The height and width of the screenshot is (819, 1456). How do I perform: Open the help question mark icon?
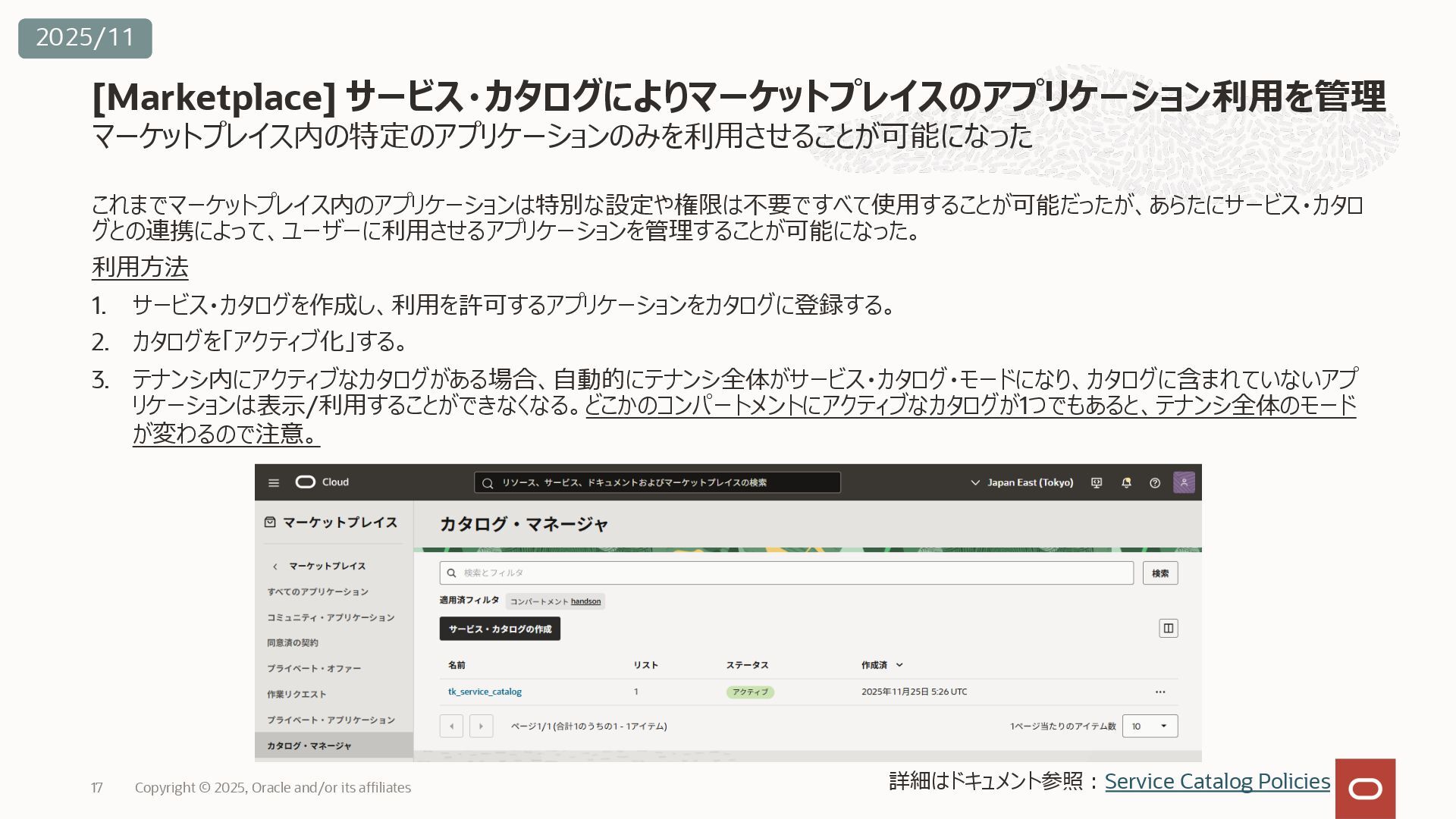(1155, 483)
